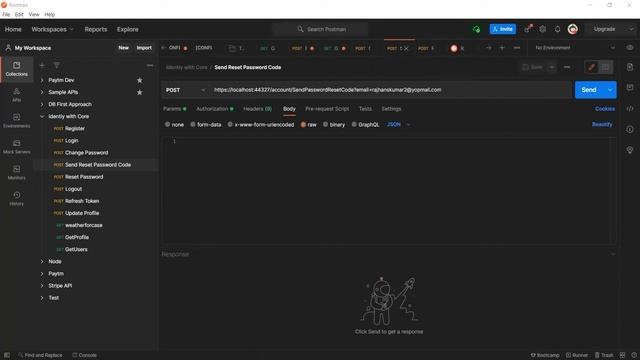Open the Send button dropdown arrow

click(610, 90)
